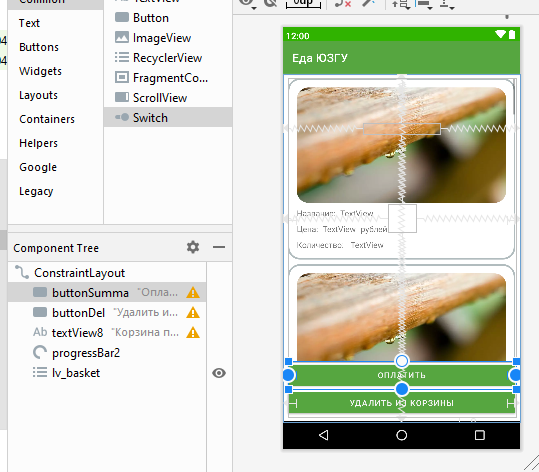The height and width of the screenshot is (472, 539).
Task: Click the bottom-right resize handle of Оплатить
Action: (x=516, y=389)
